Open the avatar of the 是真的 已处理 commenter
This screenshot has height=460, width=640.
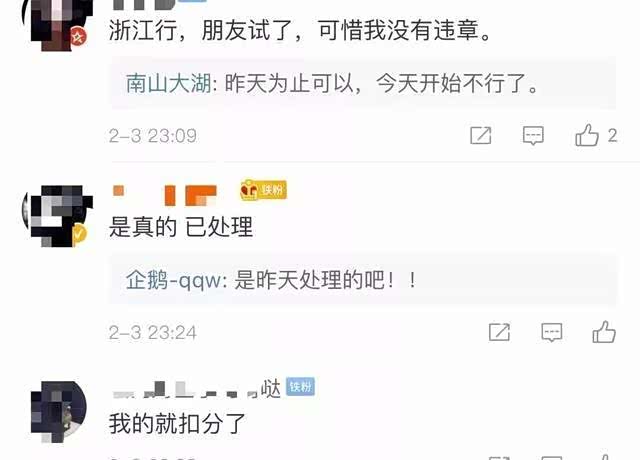pos(58,216)
